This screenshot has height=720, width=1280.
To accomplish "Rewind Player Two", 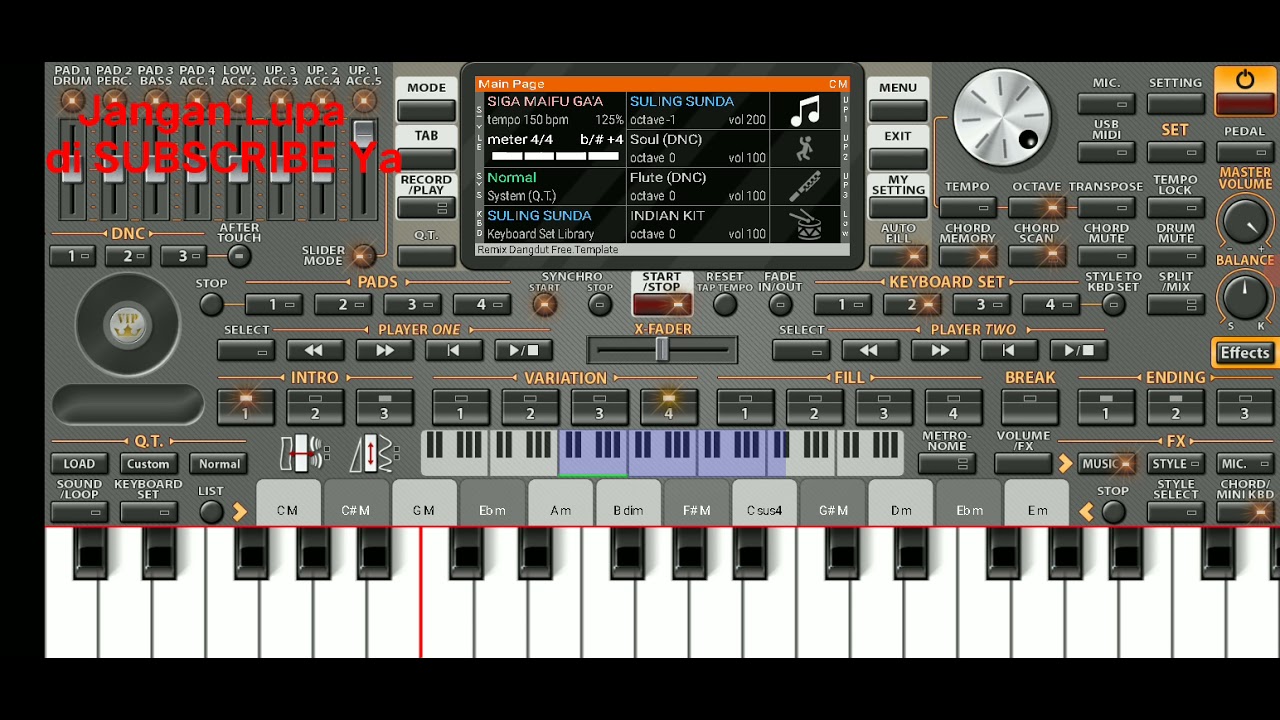I will click(x=869, y=350).
